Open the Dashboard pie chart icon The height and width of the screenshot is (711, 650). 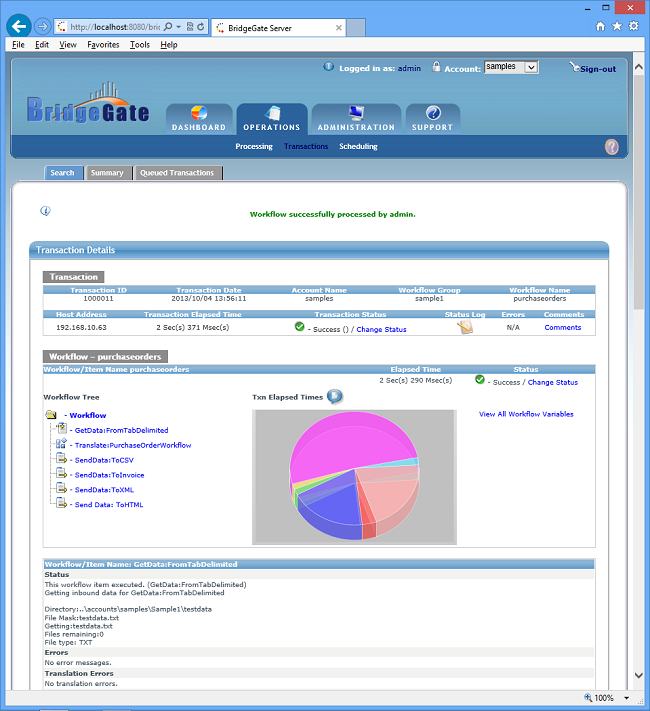click(198, 113)
